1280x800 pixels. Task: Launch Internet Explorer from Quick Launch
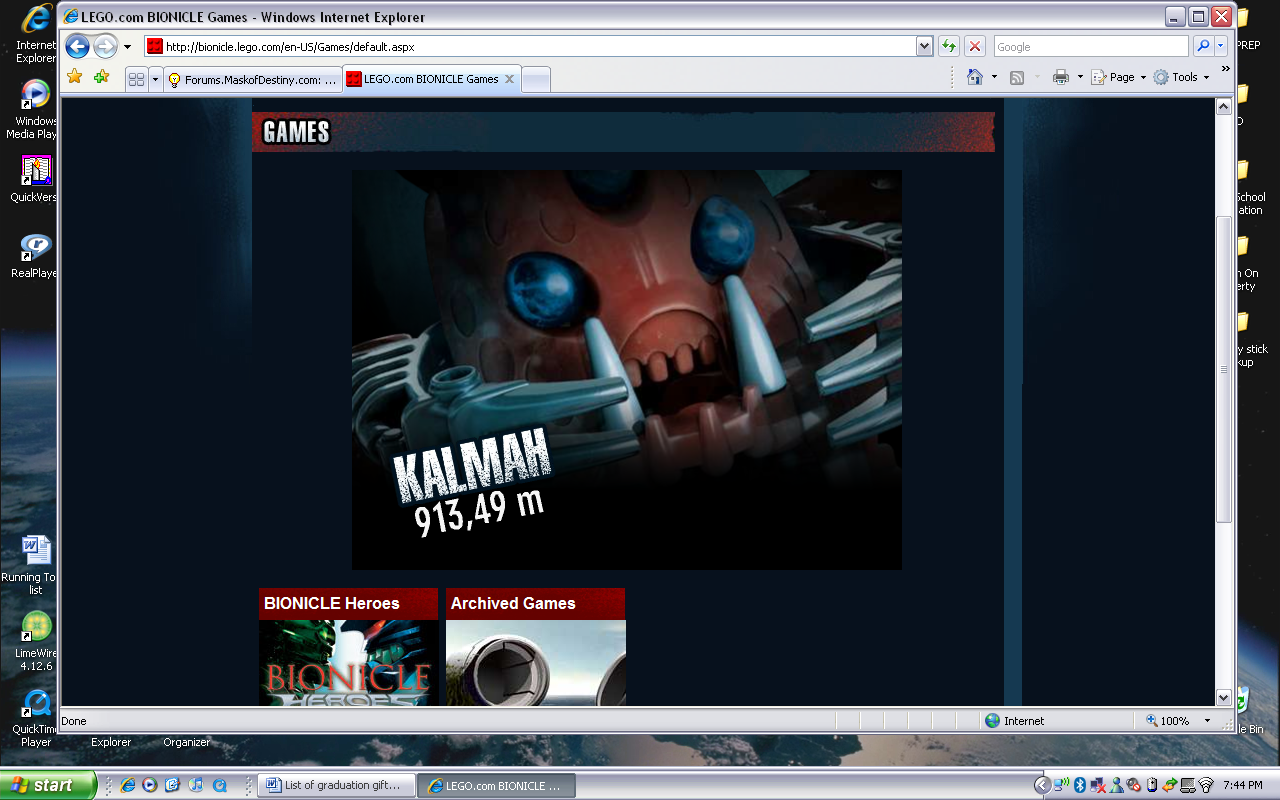pyautogui.click(x=128, y=786)
